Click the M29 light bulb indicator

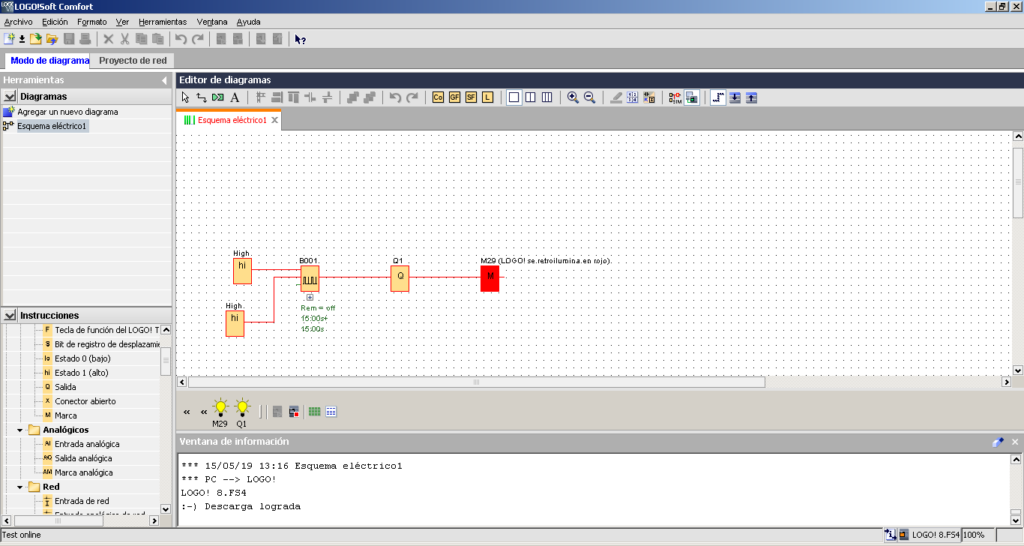point(221,408)
